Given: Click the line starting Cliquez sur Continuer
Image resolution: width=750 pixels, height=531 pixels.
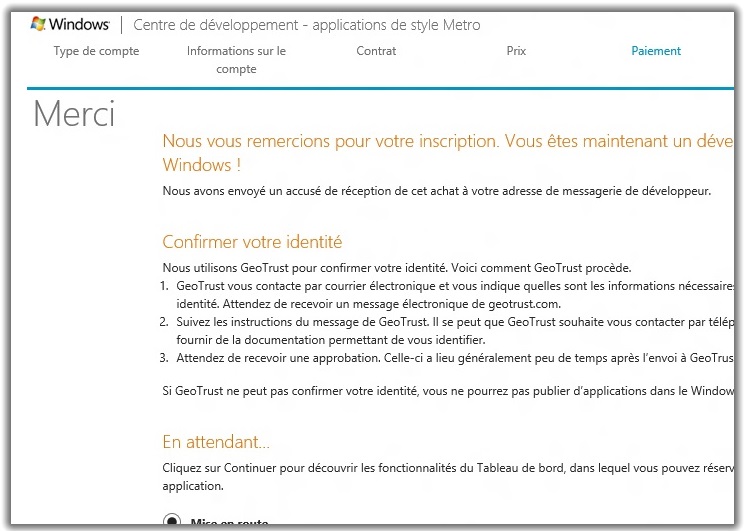Looking at the screenshot, I should tap(448, 477).
